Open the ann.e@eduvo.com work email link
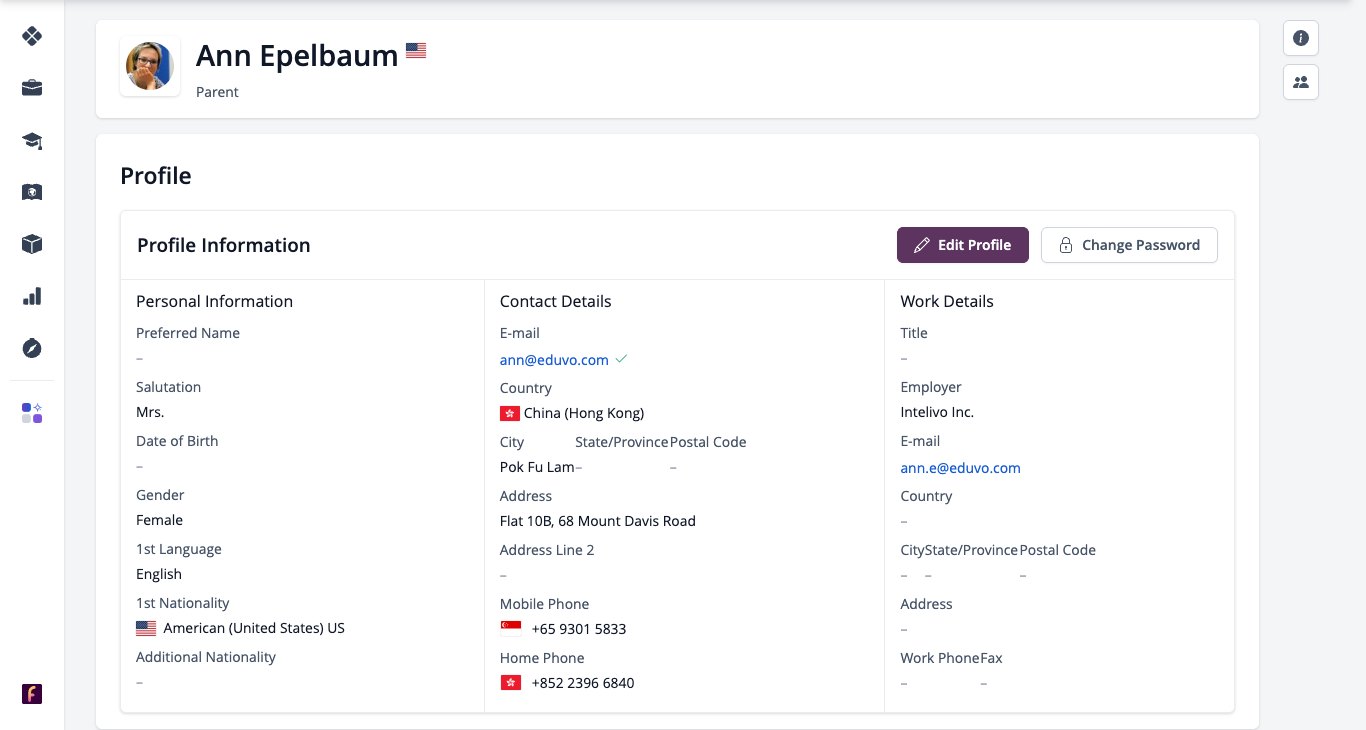 pos(960,468)
